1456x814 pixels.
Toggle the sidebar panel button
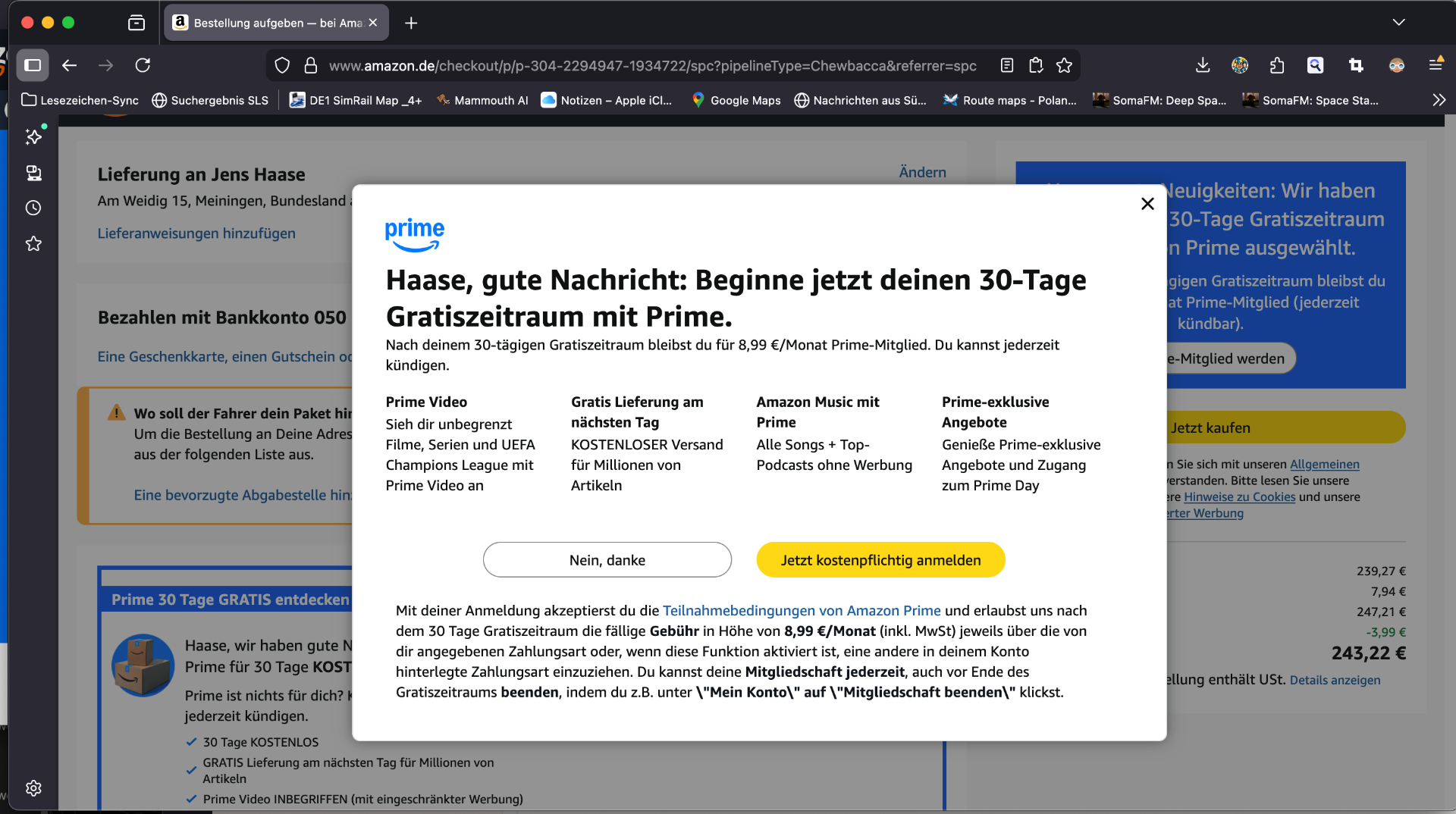click(33, 65)
